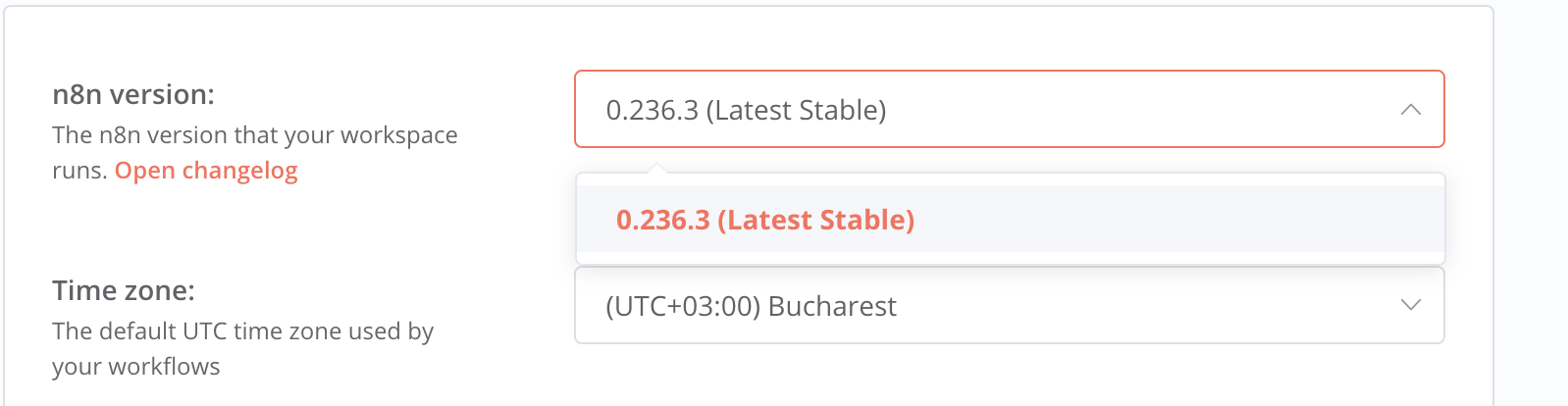
Task: Select 0.236.3 (Latest Stable) from the list
Action: pos(764,220)
